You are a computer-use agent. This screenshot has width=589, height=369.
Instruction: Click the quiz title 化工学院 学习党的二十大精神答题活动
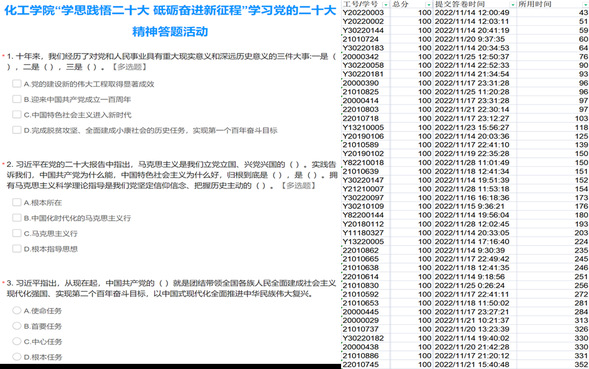(170, 21)
